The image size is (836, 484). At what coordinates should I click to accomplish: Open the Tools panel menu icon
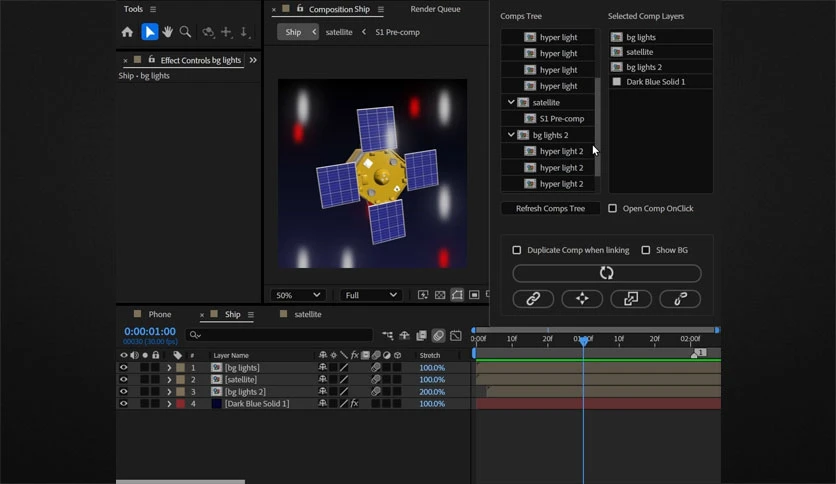tap(153, 9)
